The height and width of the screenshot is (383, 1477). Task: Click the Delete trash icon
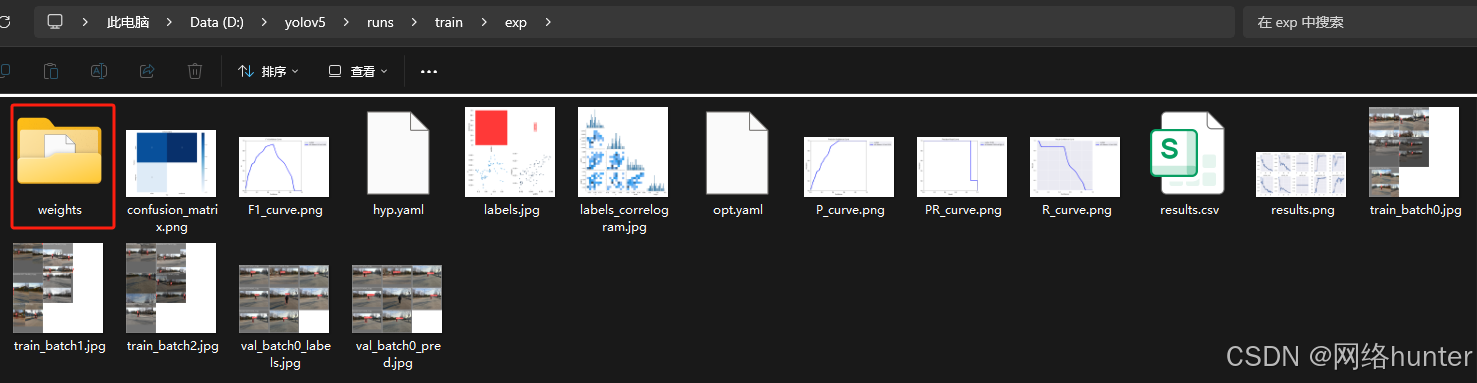195,71
